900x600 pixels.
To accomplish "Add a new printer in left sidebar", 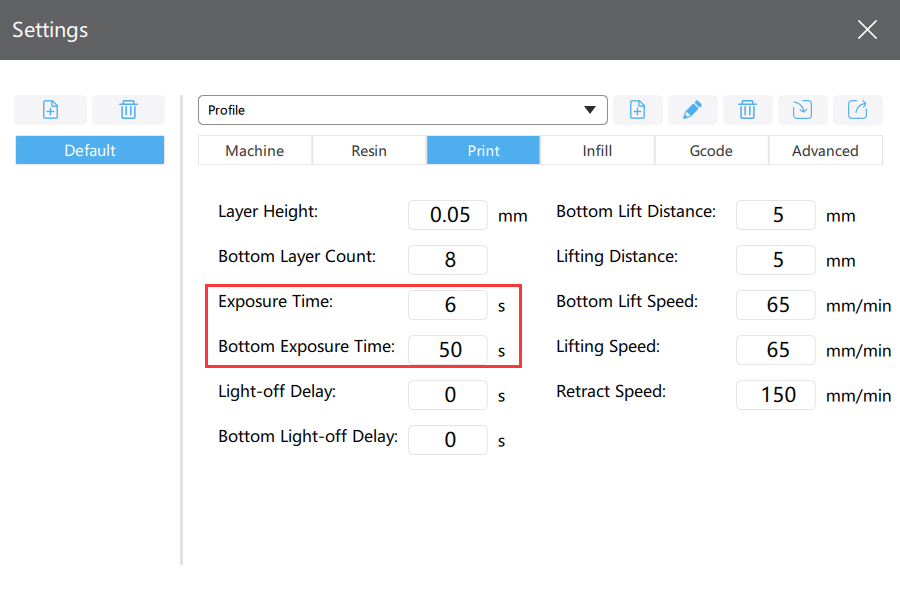I will pos(51,110).
